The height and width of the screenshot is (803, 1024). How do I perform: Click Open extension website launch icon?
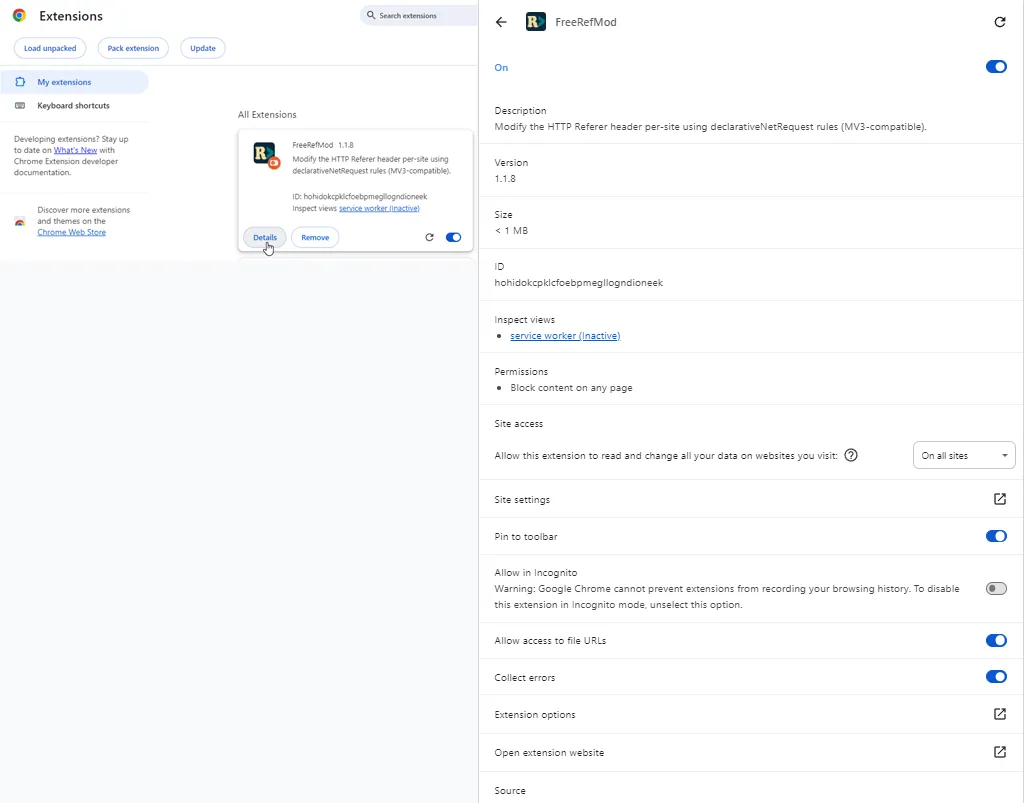click(999, 752)
